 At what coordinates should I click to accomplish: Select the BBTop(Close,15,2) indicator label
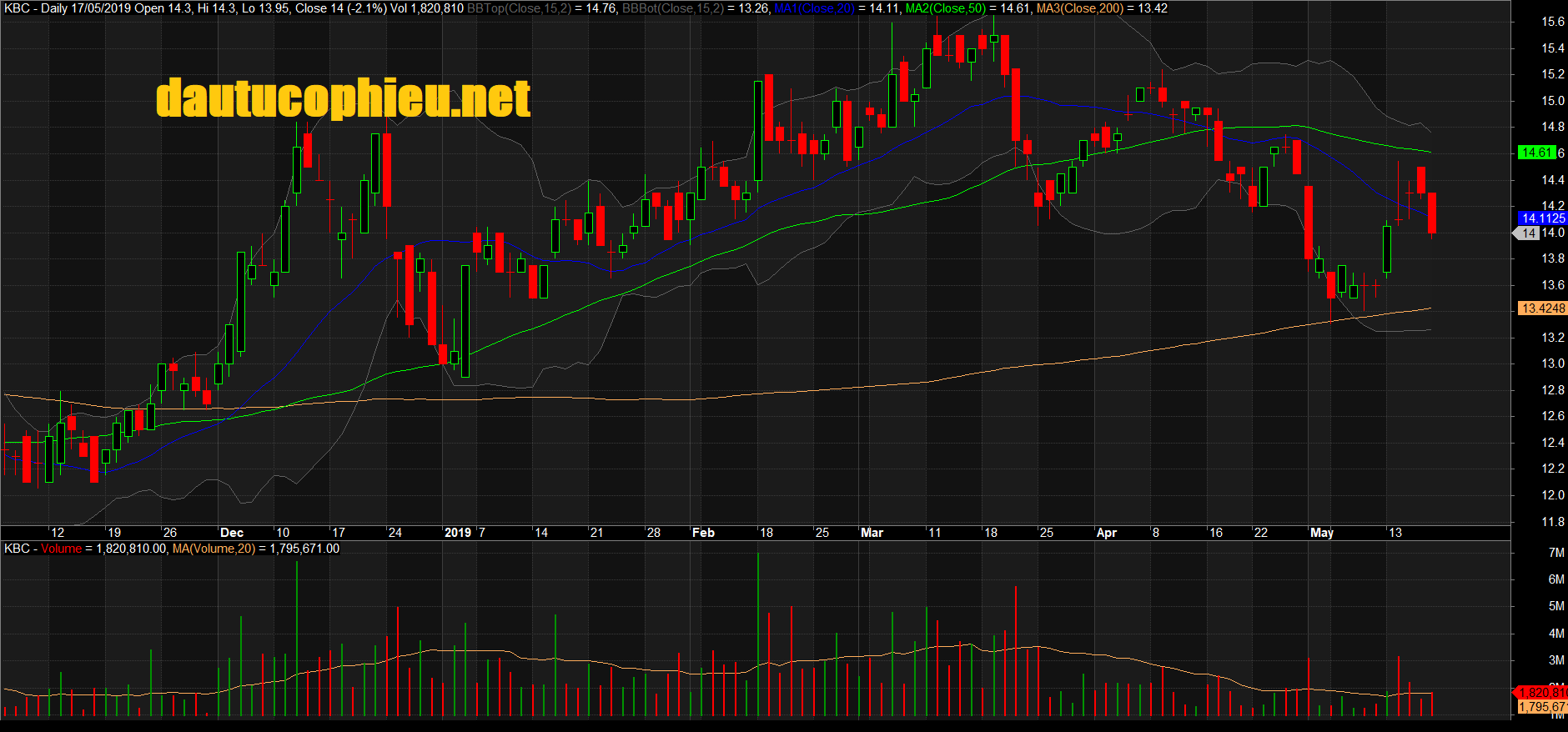click(x=519, y=8)
